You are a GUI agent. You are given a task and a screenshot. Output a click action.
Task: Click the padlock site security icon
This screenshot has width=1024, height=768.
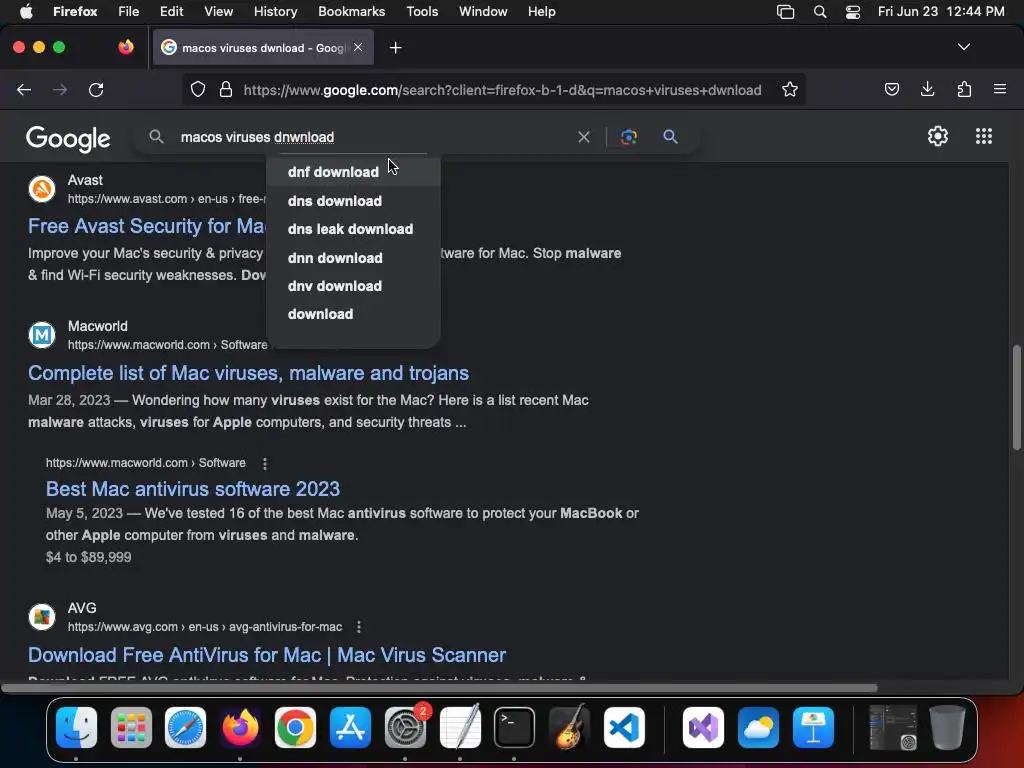(x=226, y=89)
